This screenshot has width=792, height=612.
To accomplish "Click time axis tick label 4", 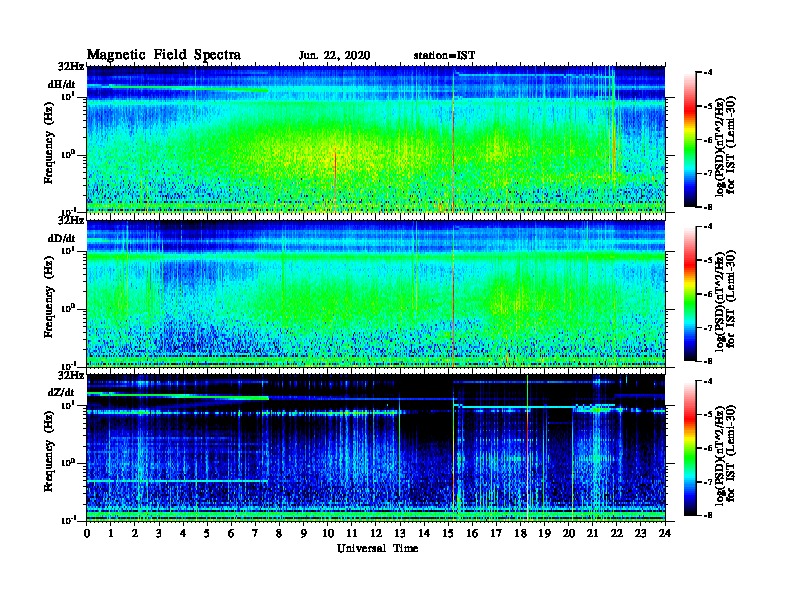I will [x=183, y=533].
